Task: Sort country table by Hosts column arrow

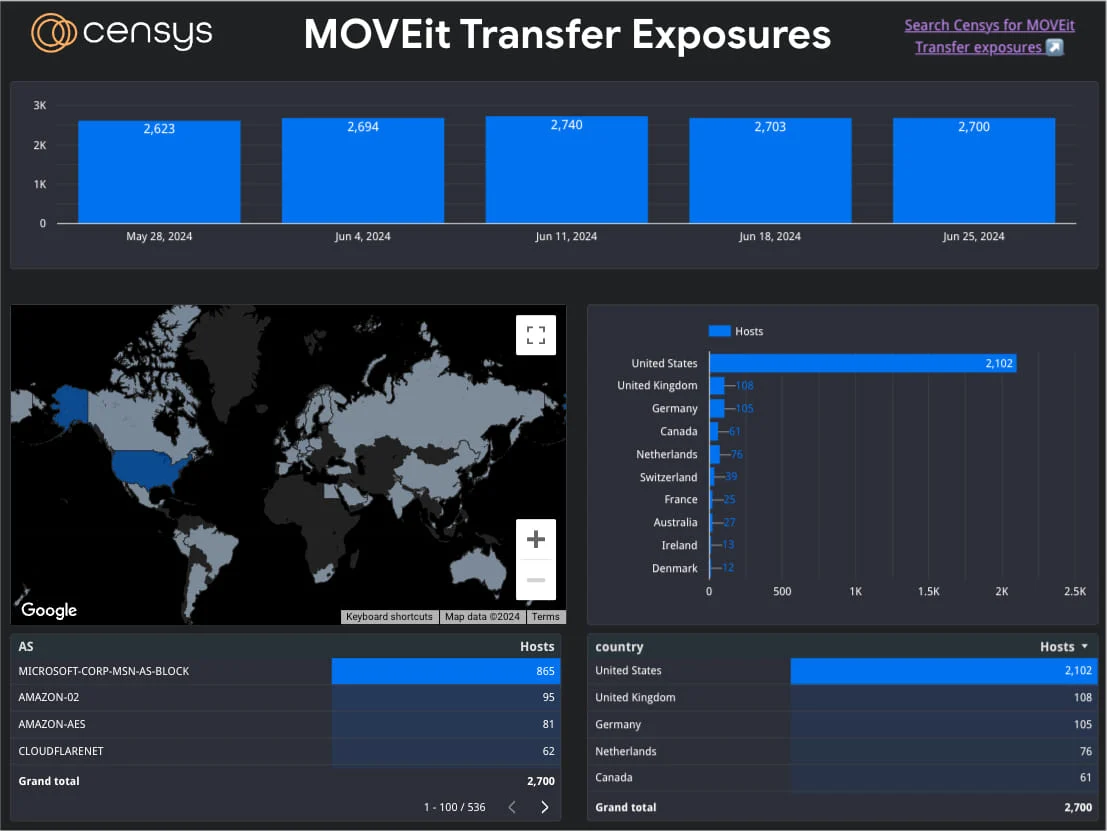Action: point(1085,647)
